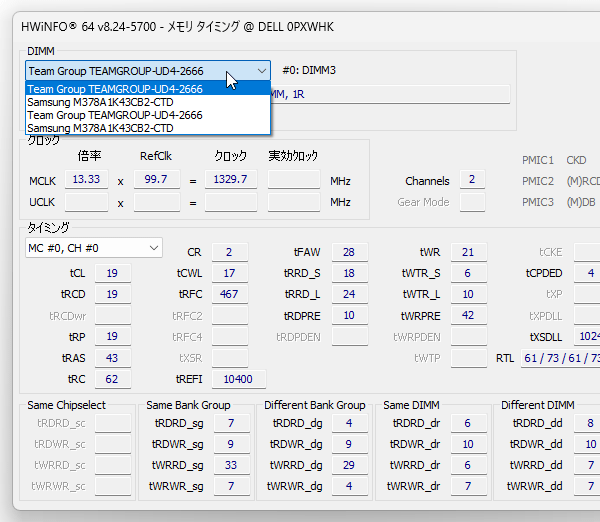The image size is (600, 522).
Task: Click the tRDWR_dr value field
Action: click(468, 444)
